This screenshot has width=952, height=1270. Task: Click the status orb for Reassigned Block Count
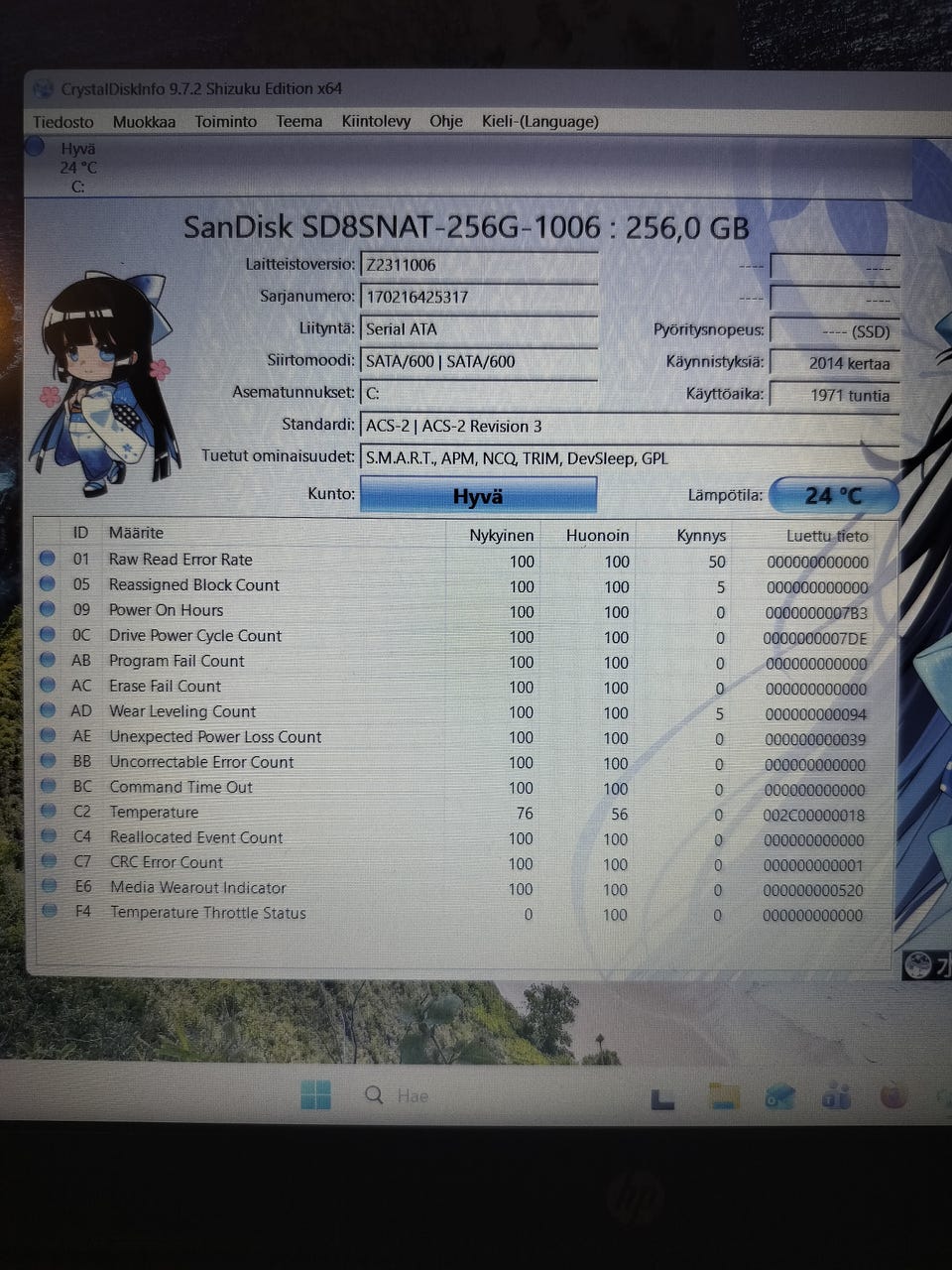pos(47,584)
